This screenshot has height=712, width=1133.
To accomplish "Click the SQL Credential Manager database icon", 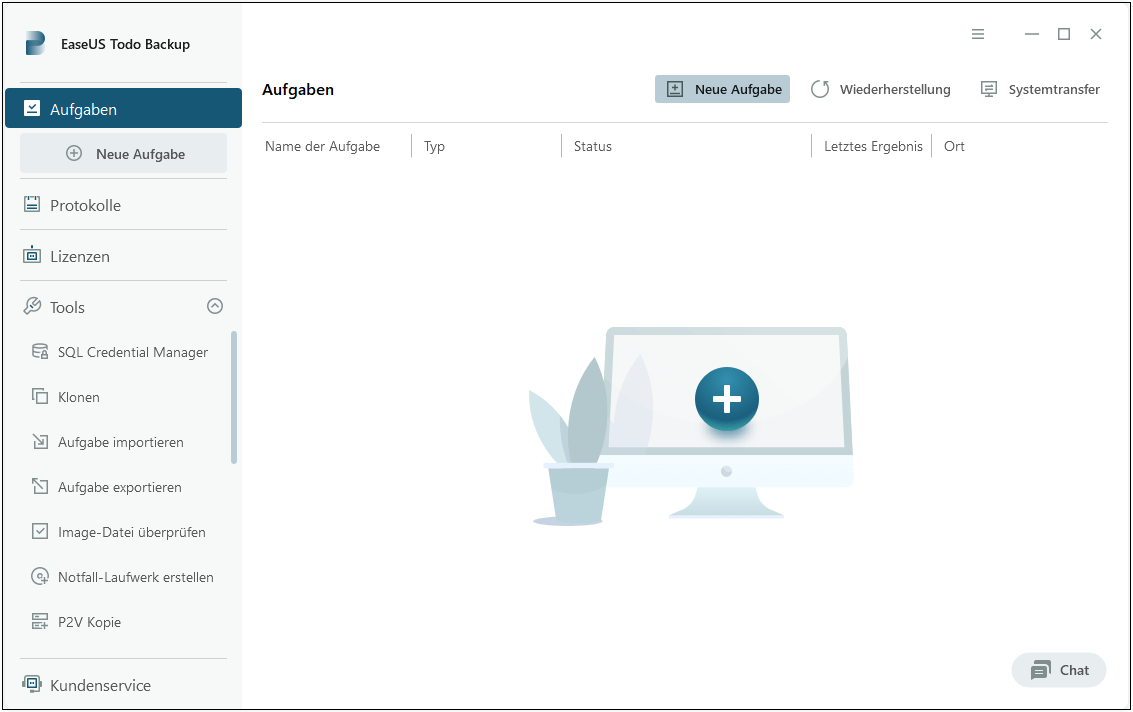I will (x=40, y=351).
